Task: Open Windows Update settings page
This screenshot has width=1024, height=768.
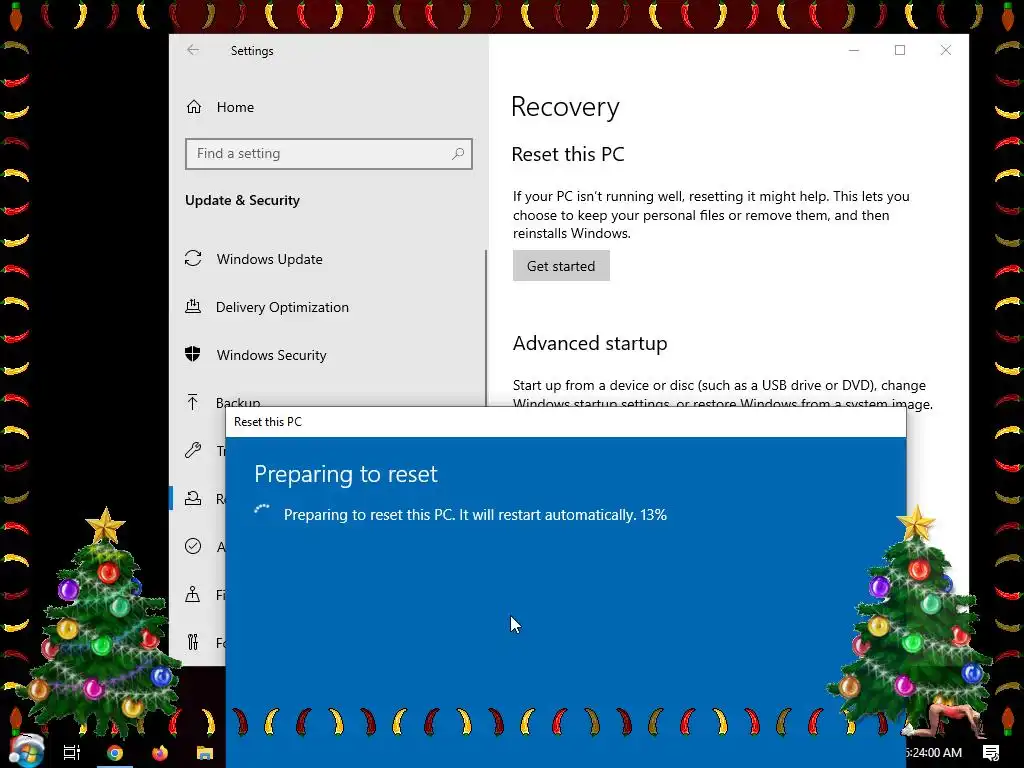Action: point(269,259)
